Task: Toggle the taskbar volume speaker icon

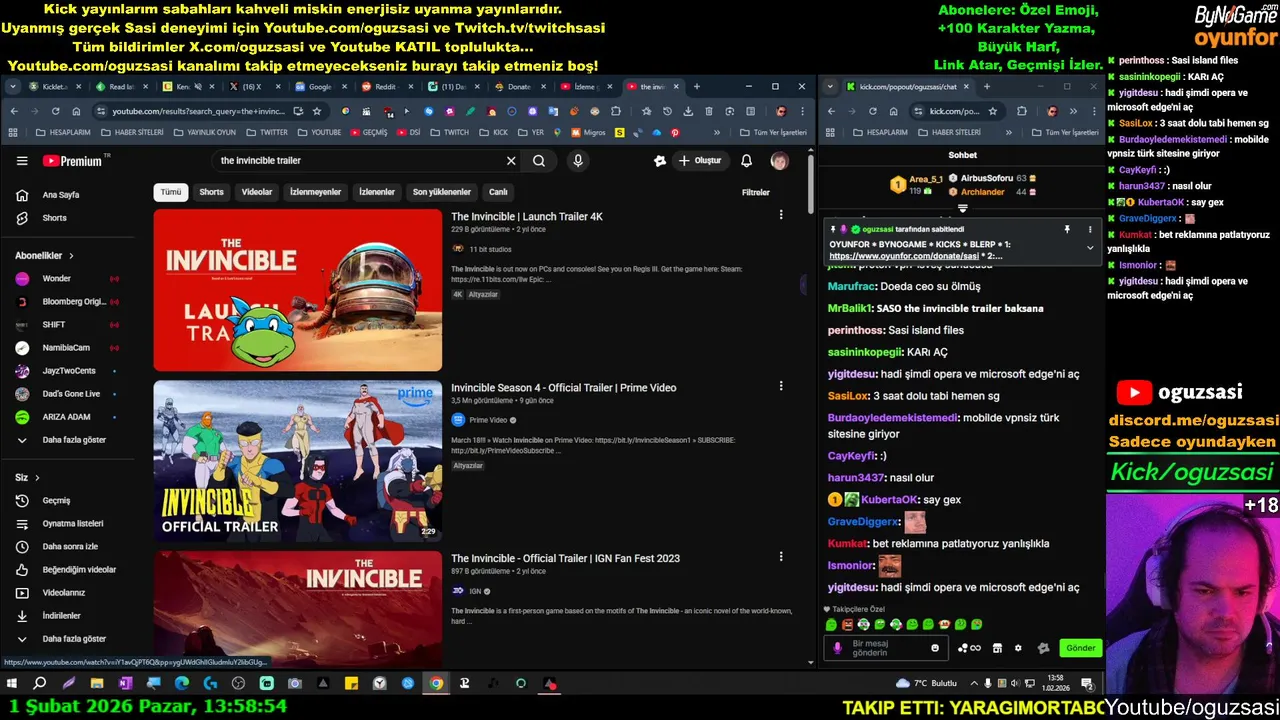Action: point(1016,684)
